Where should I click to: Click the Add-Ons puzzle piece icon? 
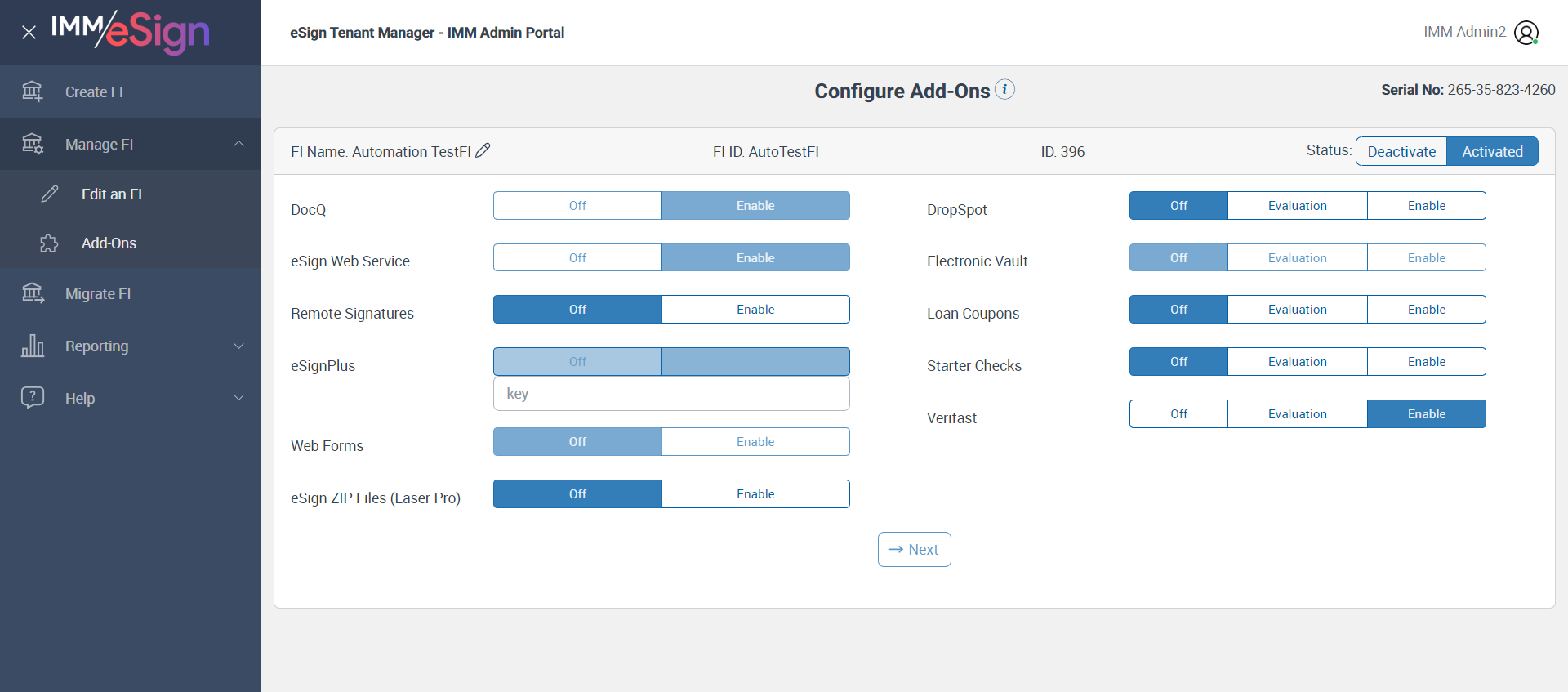[49, 243]
